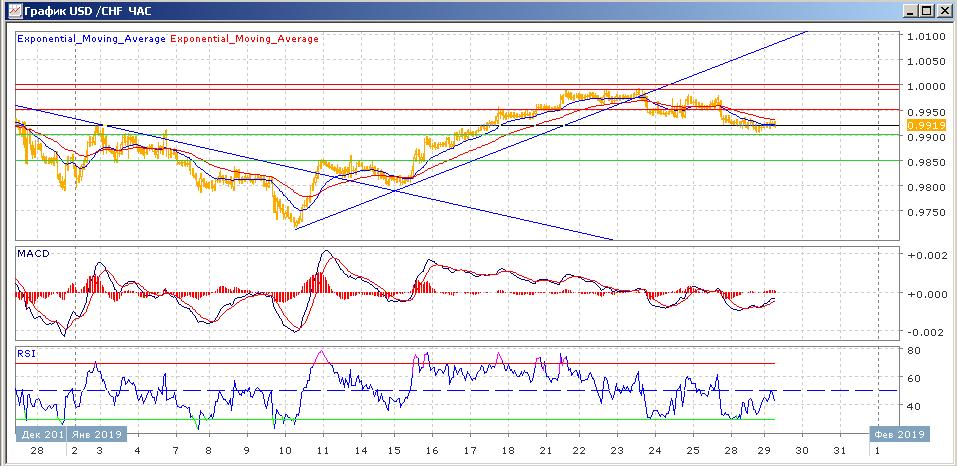Close the USD/CHF chart window
This screenshot has height=470, width=957.
click(x=944, y=11)
